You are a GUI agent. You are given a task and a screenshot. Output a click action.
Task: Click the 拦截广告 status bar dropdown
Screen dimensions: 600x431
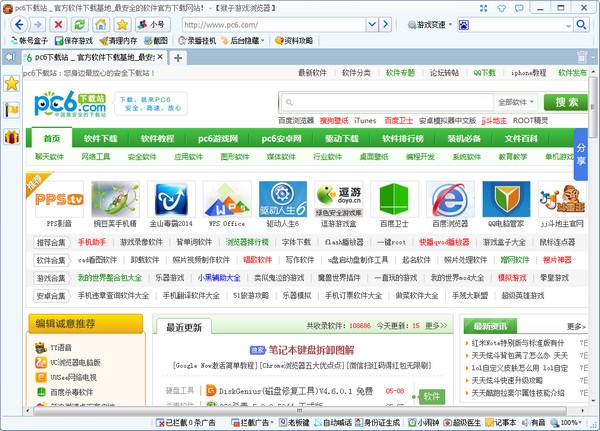[x=253, y=422]
